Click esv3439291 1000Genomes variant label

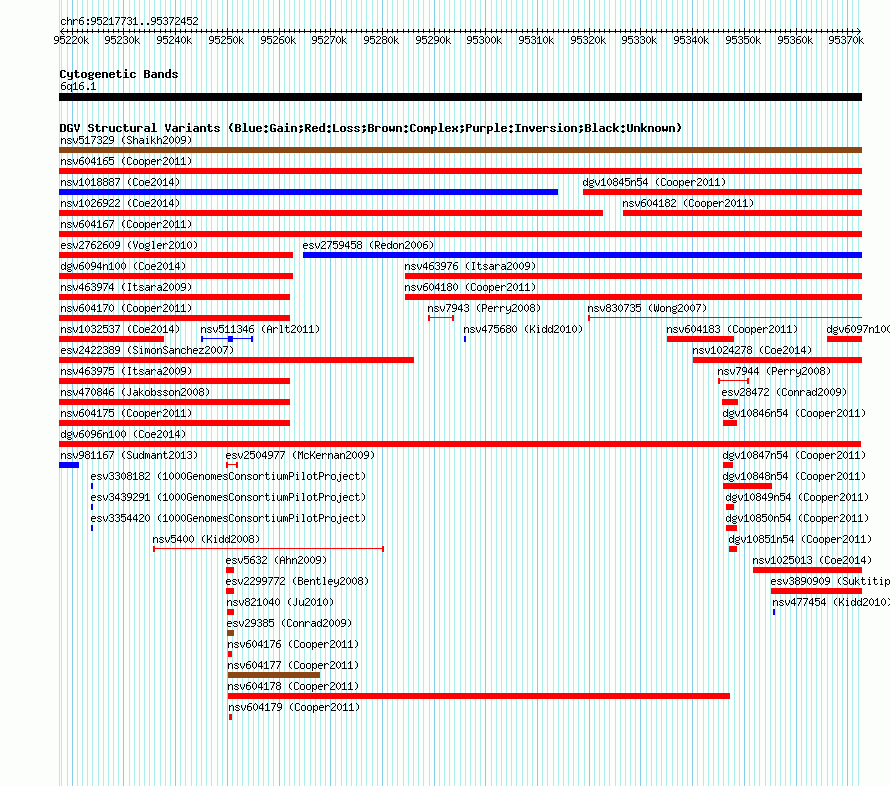228,497
